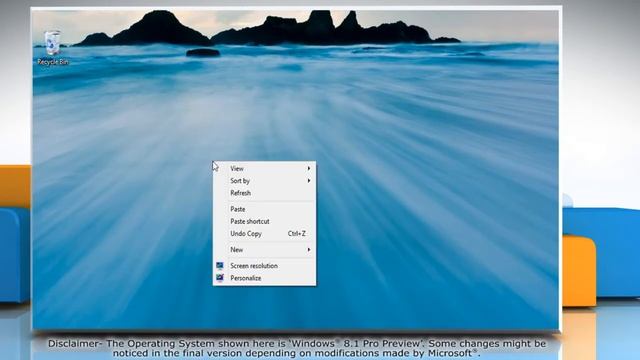This screenshot has width=640, height=360.
Task: Expand the arrow next to New
Action: (309, 249)
